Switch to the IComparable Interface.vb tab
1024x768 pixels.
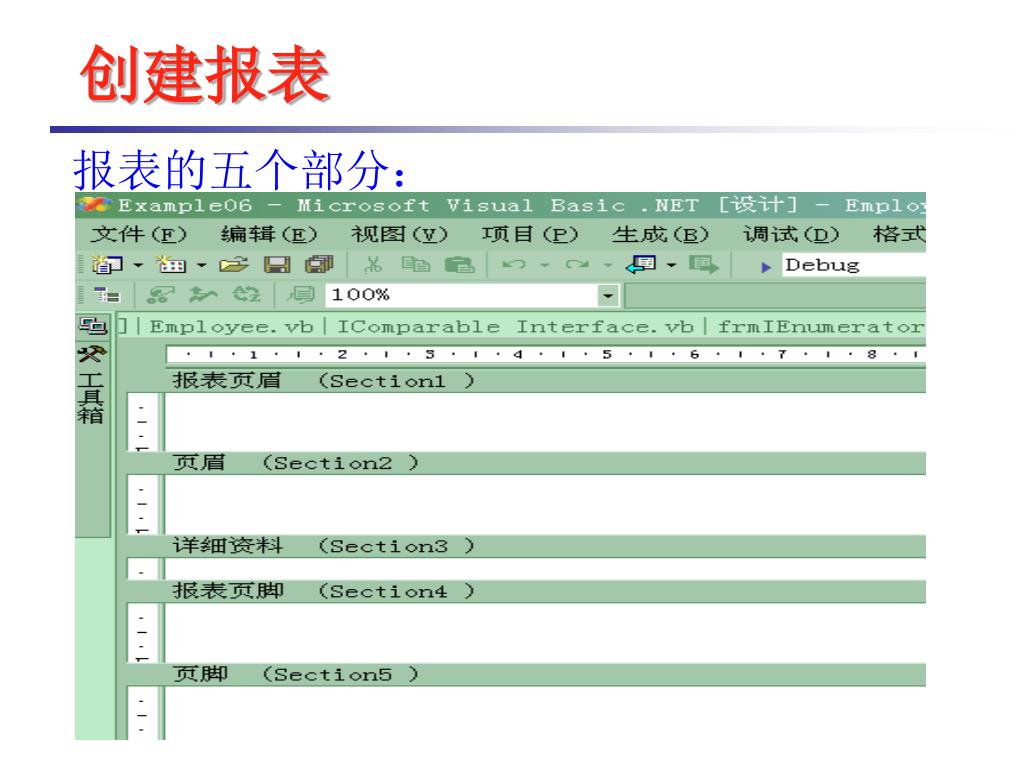(515, 327)
